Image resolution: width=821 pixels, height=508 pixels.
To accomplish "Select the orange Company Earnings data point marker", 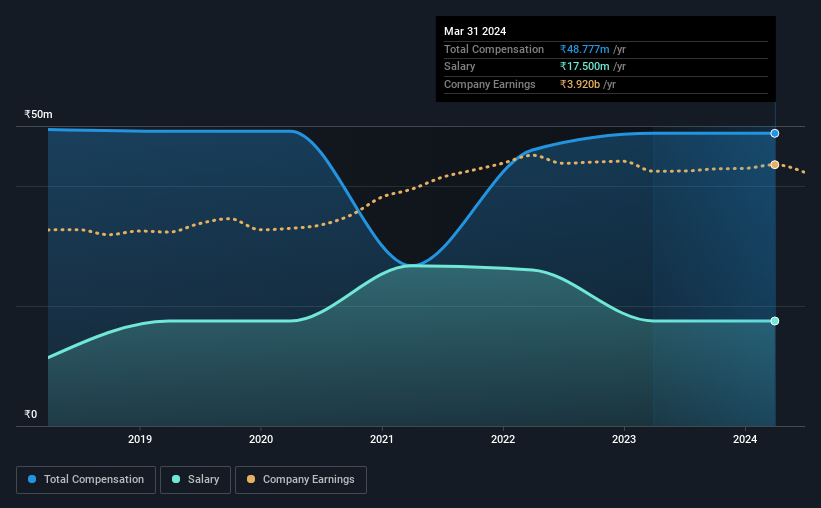I will [774, 164].
